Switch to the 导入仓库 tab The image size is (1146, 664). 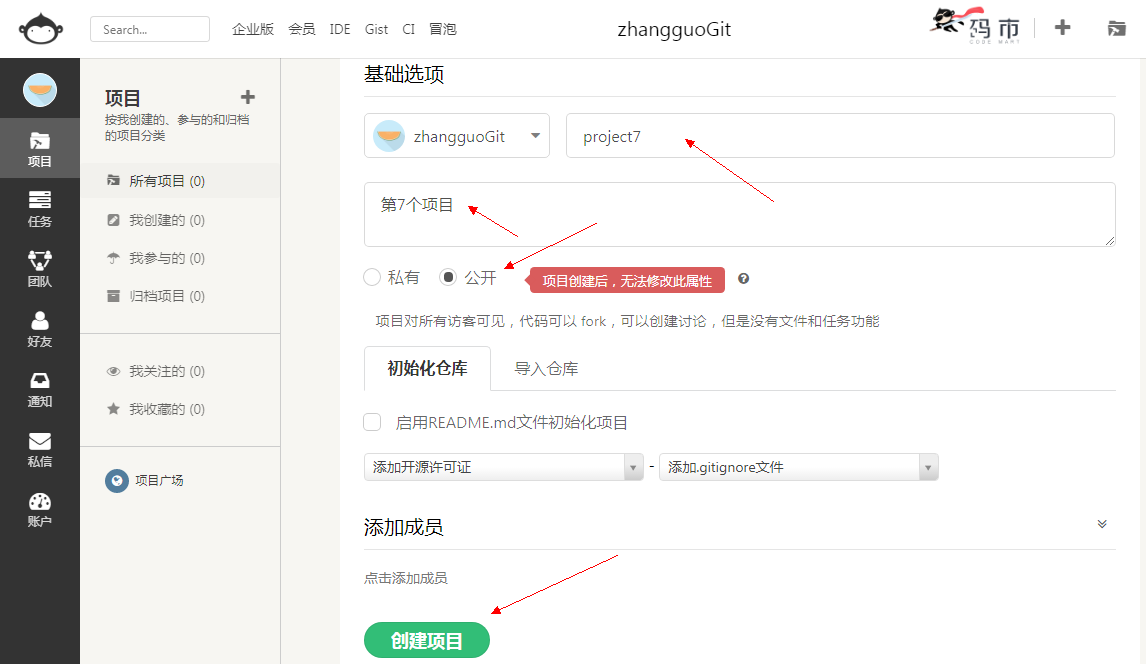[546, 368]
